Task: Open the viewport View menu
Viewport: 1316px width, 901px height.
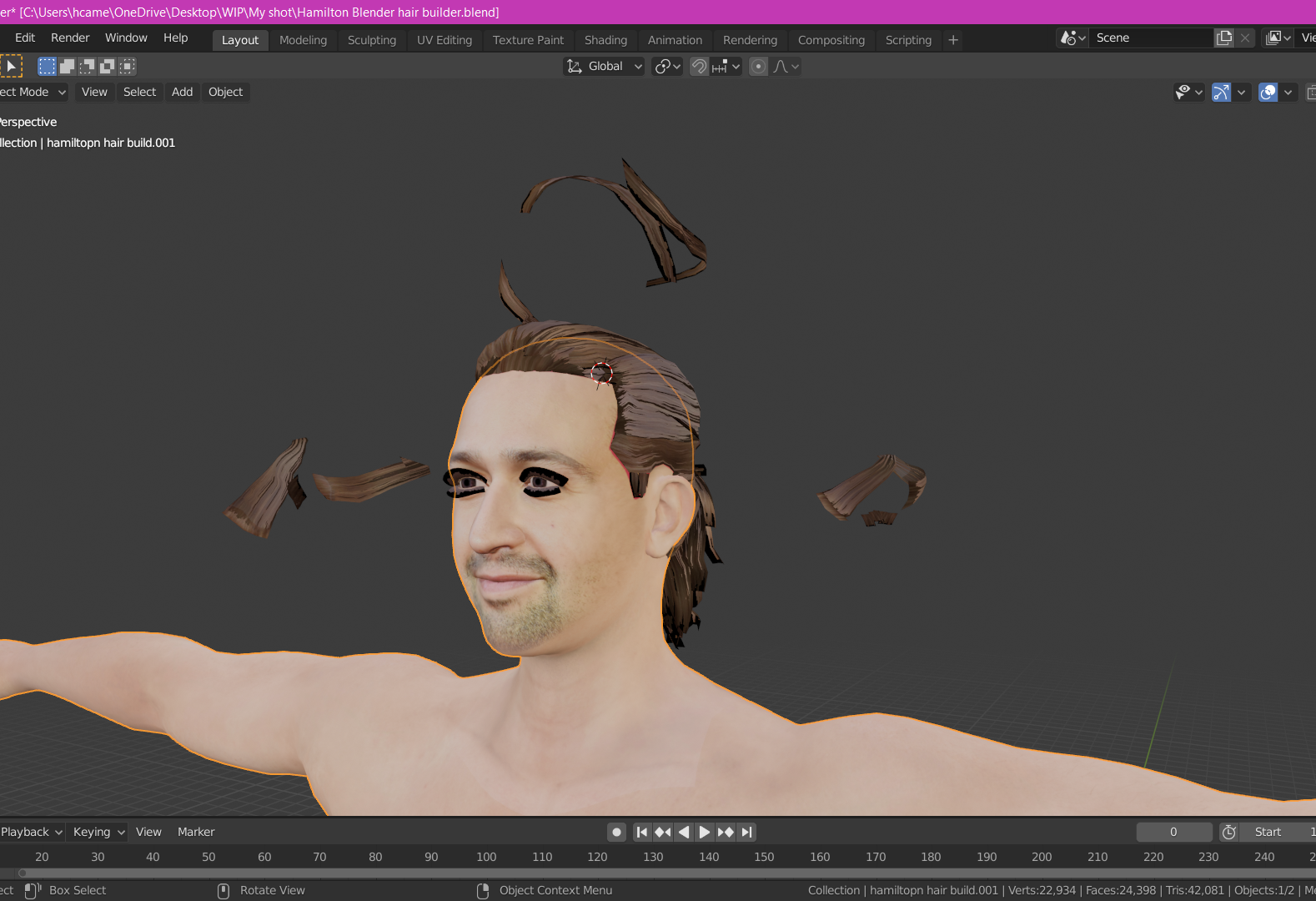Action: click(x=94, y=92)
